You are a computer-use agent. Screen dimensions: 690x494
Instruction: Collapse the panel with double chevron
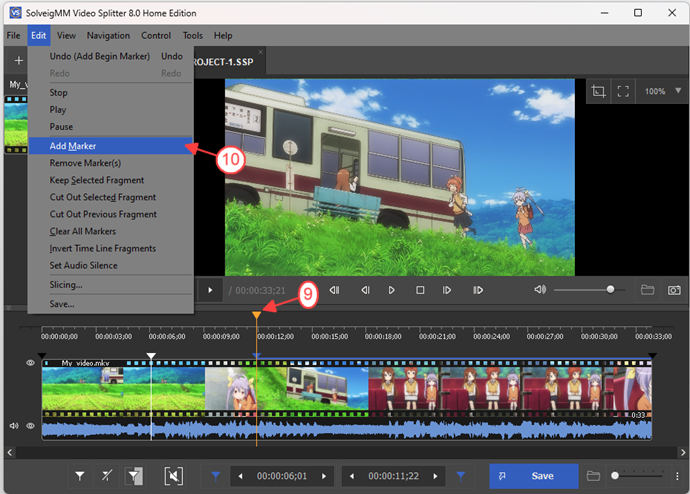click(8, 307)
